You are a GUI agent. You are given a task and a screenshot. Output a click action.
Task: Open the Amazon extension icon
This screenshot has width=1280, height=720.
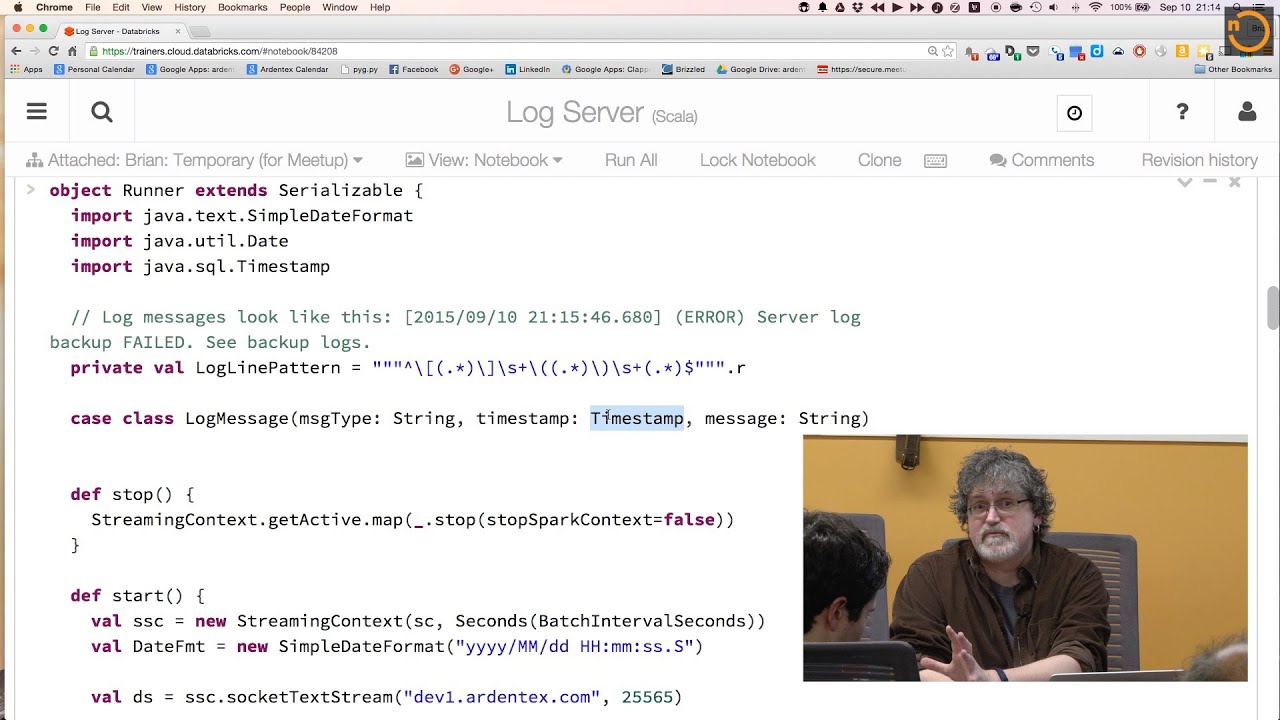(1182, 51)
